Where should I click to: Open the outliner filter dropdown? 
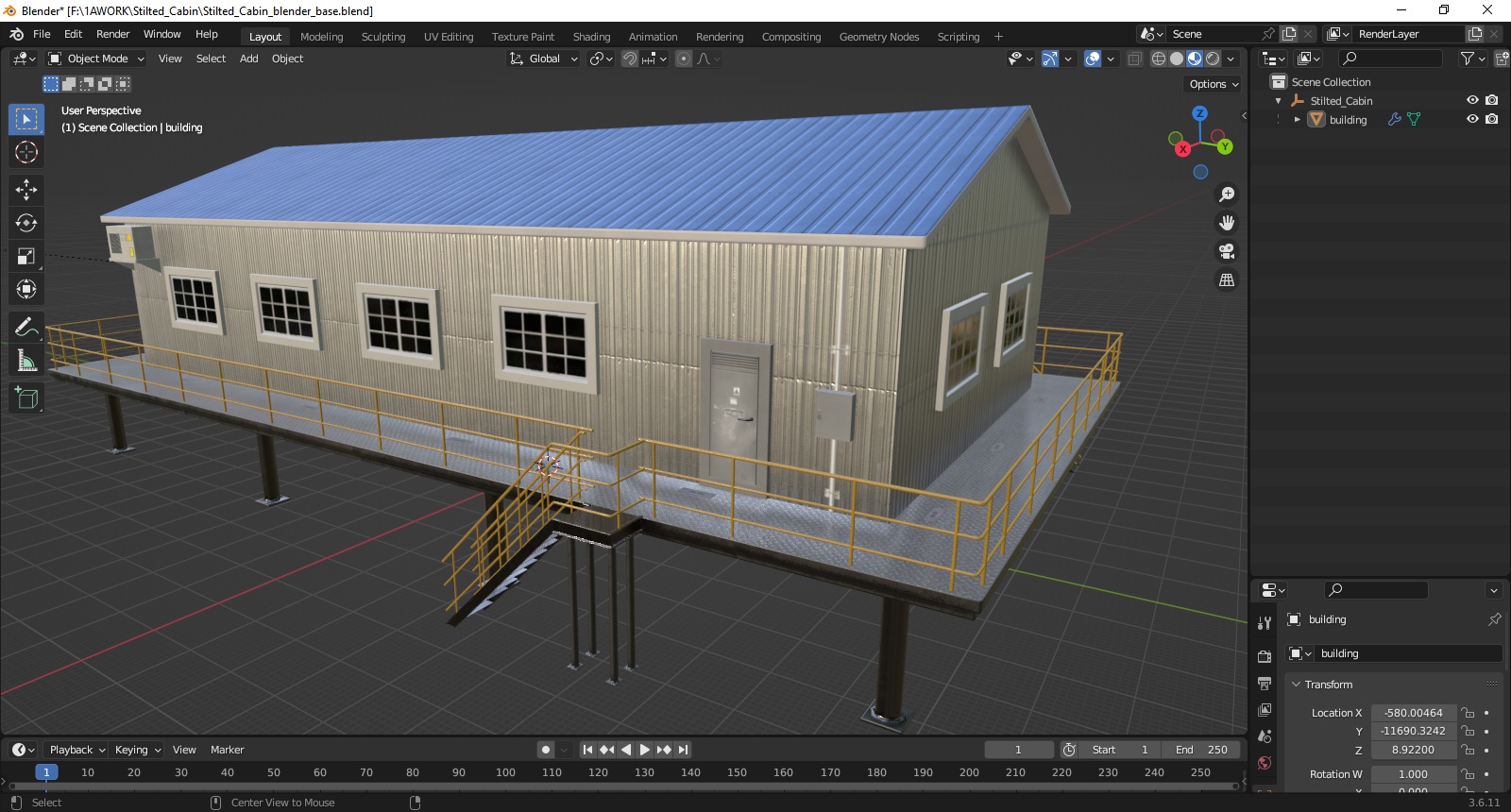click(1472, 59)
